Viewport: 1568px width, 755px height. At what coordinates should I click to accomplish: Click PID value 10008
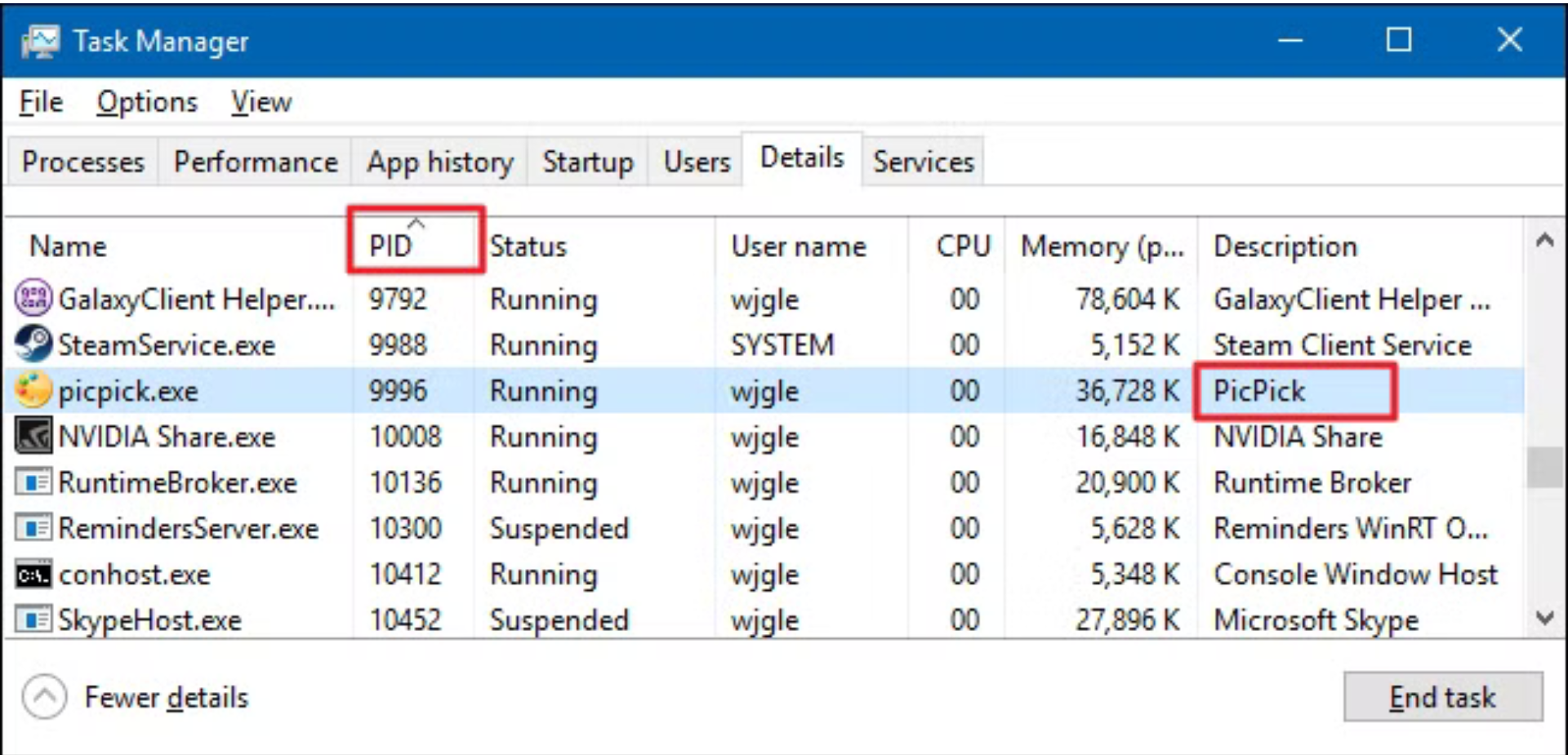405,437
